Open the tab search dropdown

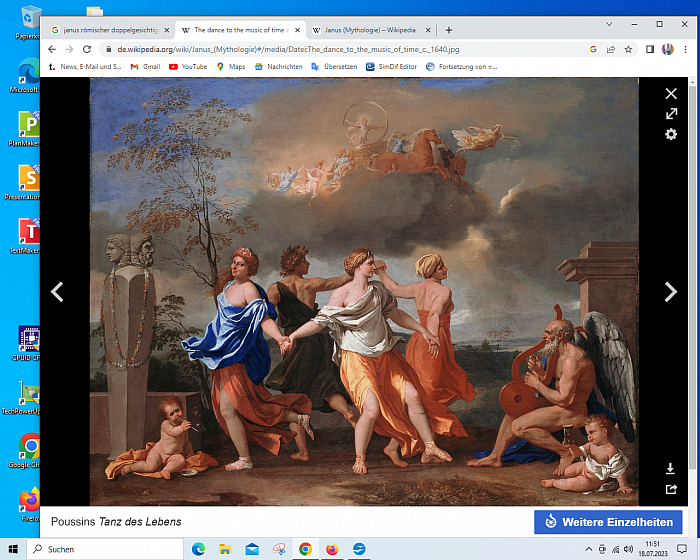[x=609, y=24]
